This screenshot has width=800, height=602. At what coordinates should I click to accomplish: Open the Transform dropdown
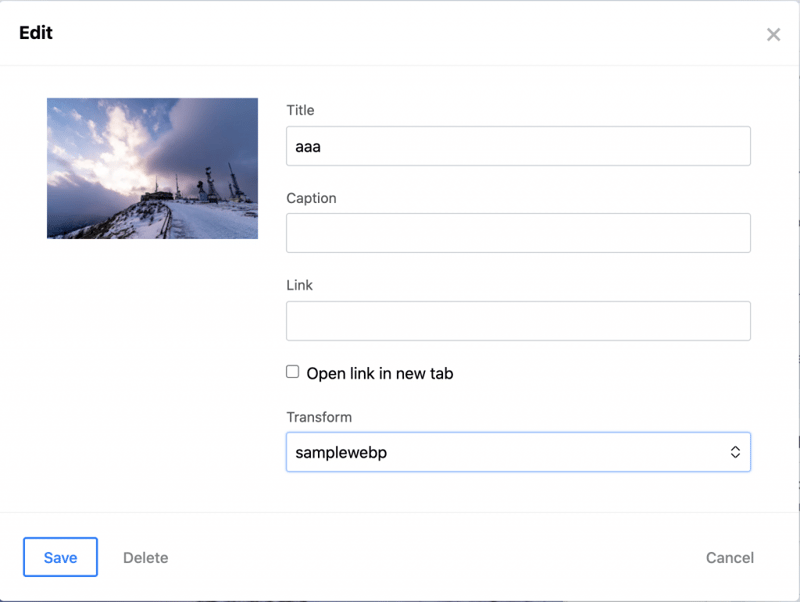[x=518, y=452]
